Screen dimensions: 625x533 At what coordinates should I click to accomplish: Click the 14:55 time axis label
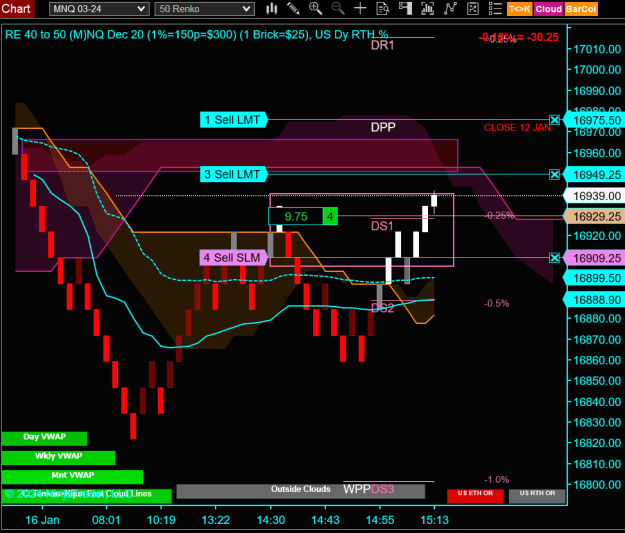coord(380,520)
